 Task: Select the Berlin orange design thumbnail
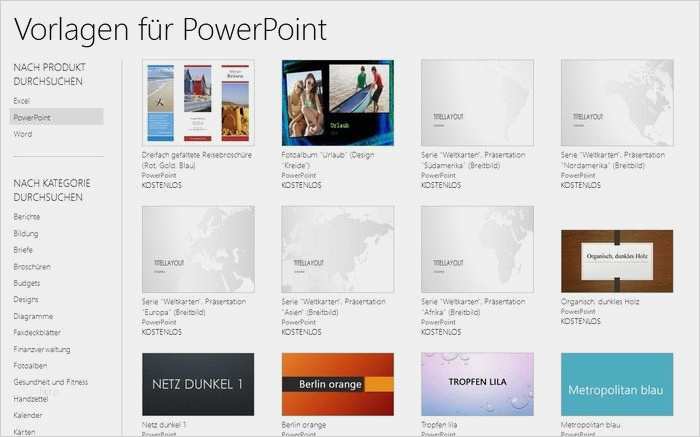click(x=337, y=383)
